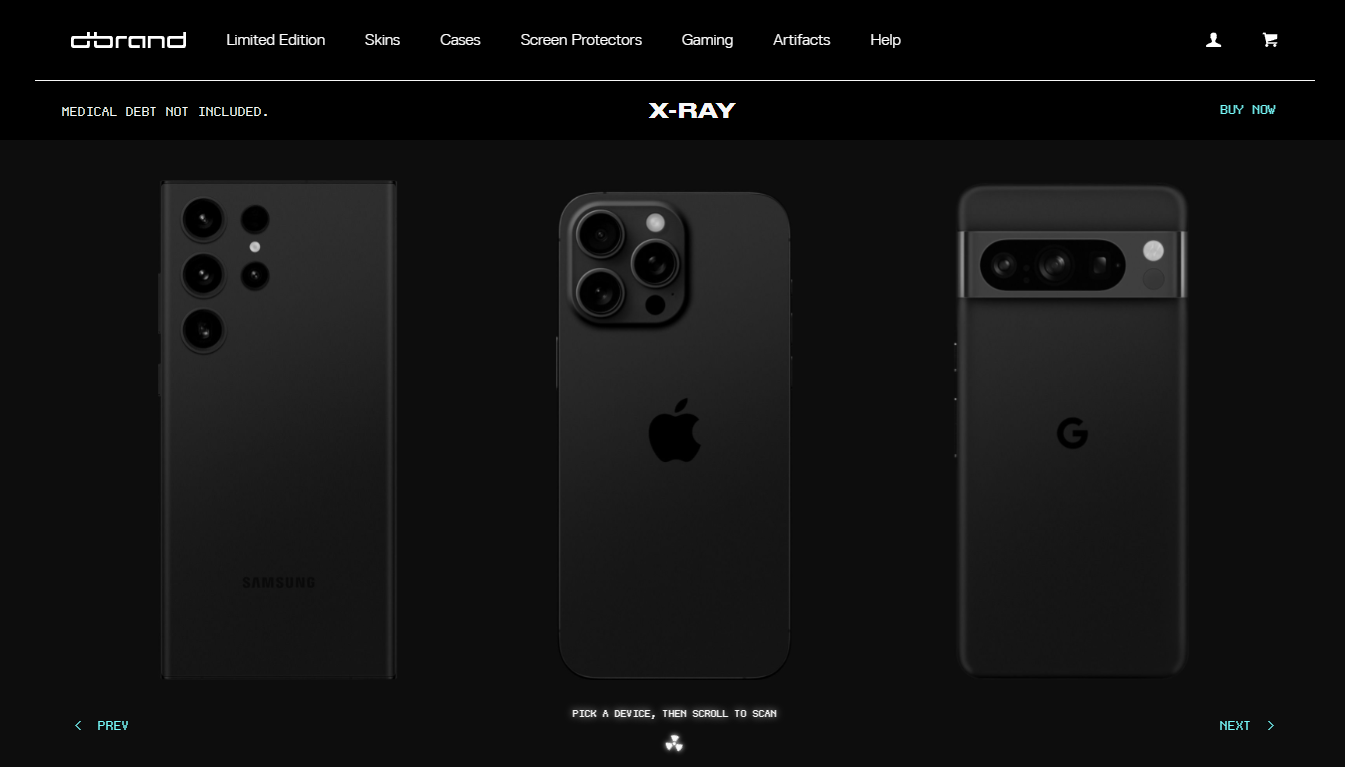1345x767 pixels.
Task: Open the shopping cart icon
Action: point(1270,40)
